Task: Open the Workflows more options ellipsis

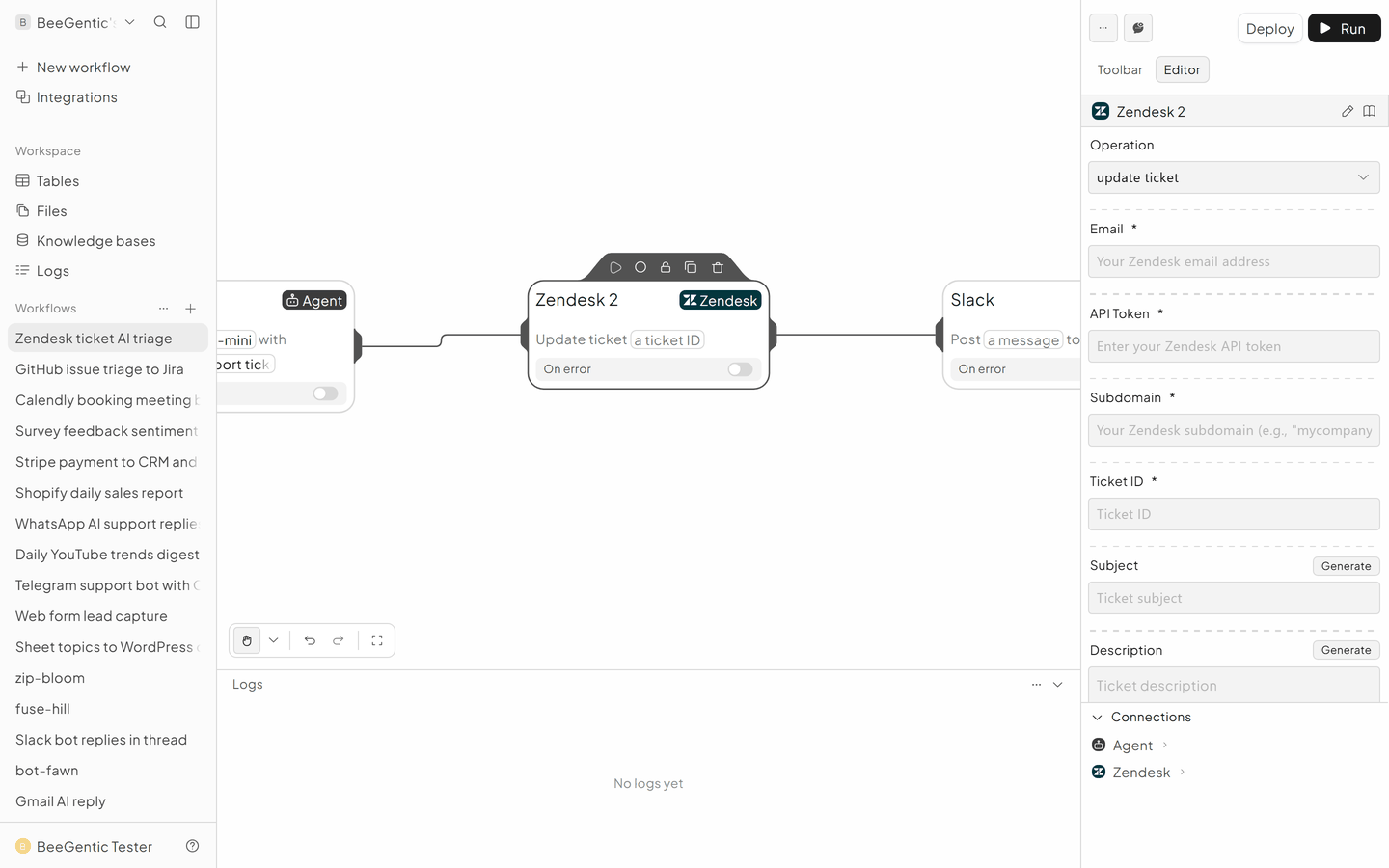Action: (x=164, y=309)
